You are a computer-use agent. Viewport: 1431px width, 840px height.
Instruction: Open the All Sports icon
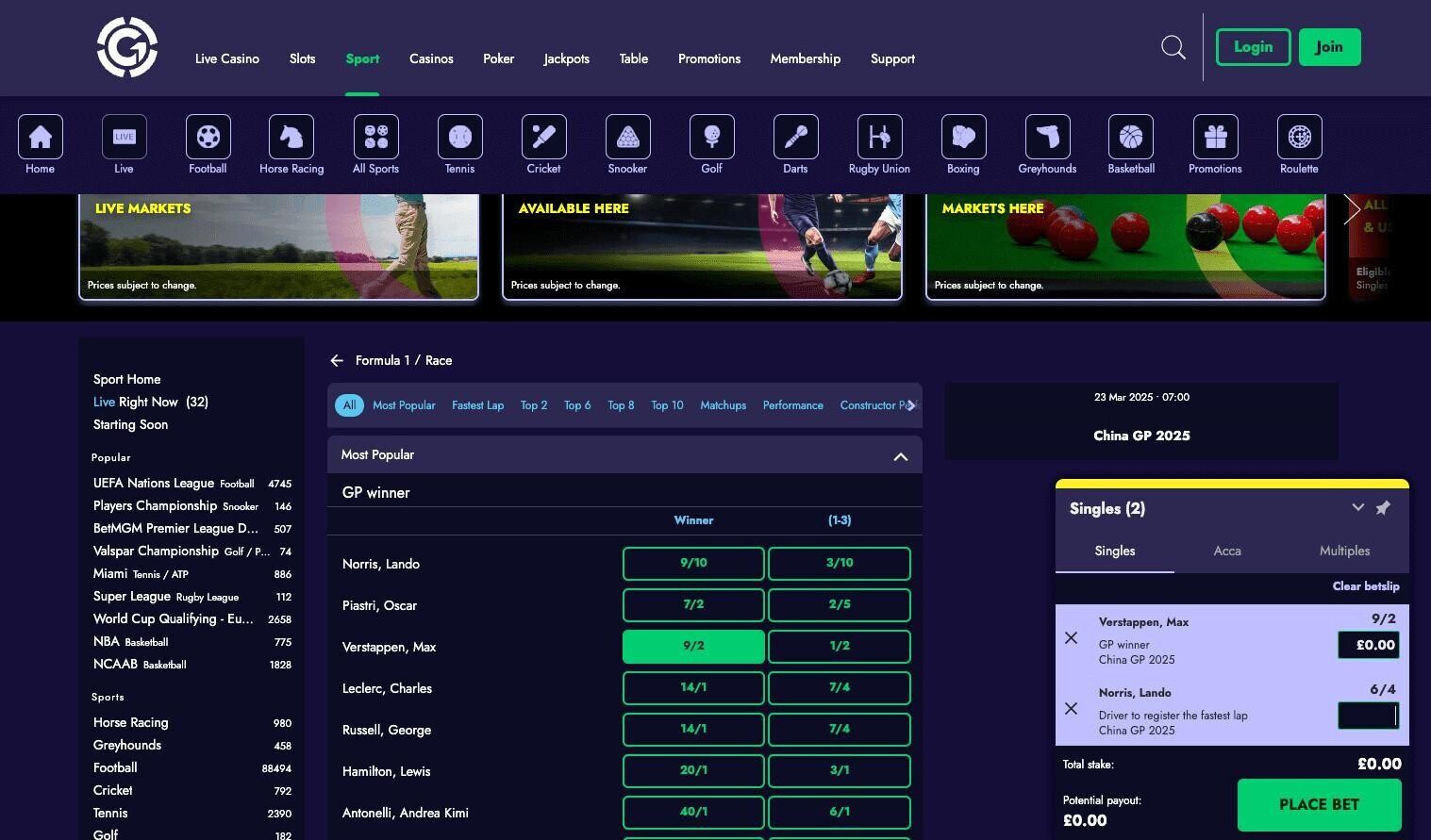pyautogui.click(x=376, y=138)
